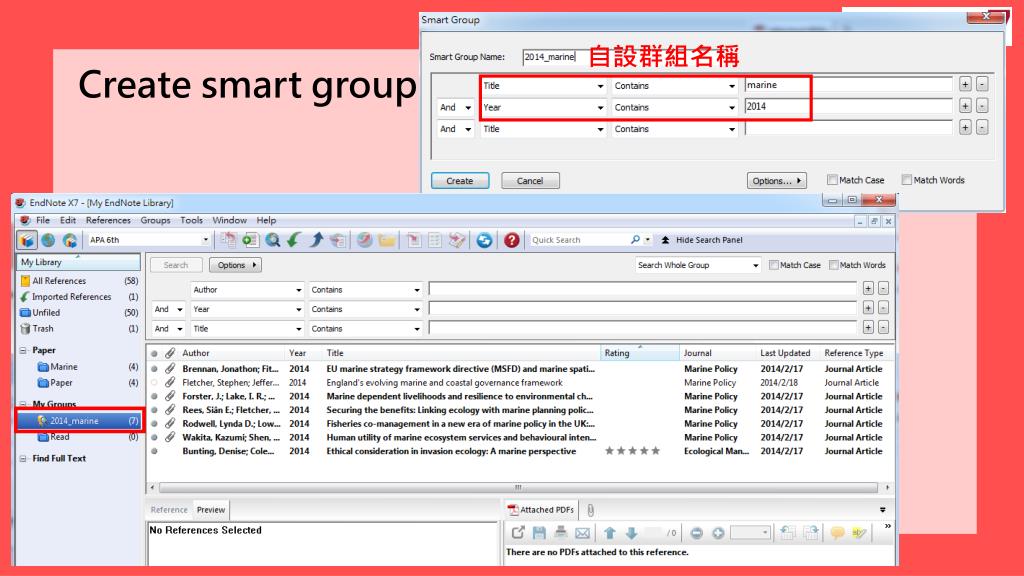Collapse the Paper group set

point(24,351)
